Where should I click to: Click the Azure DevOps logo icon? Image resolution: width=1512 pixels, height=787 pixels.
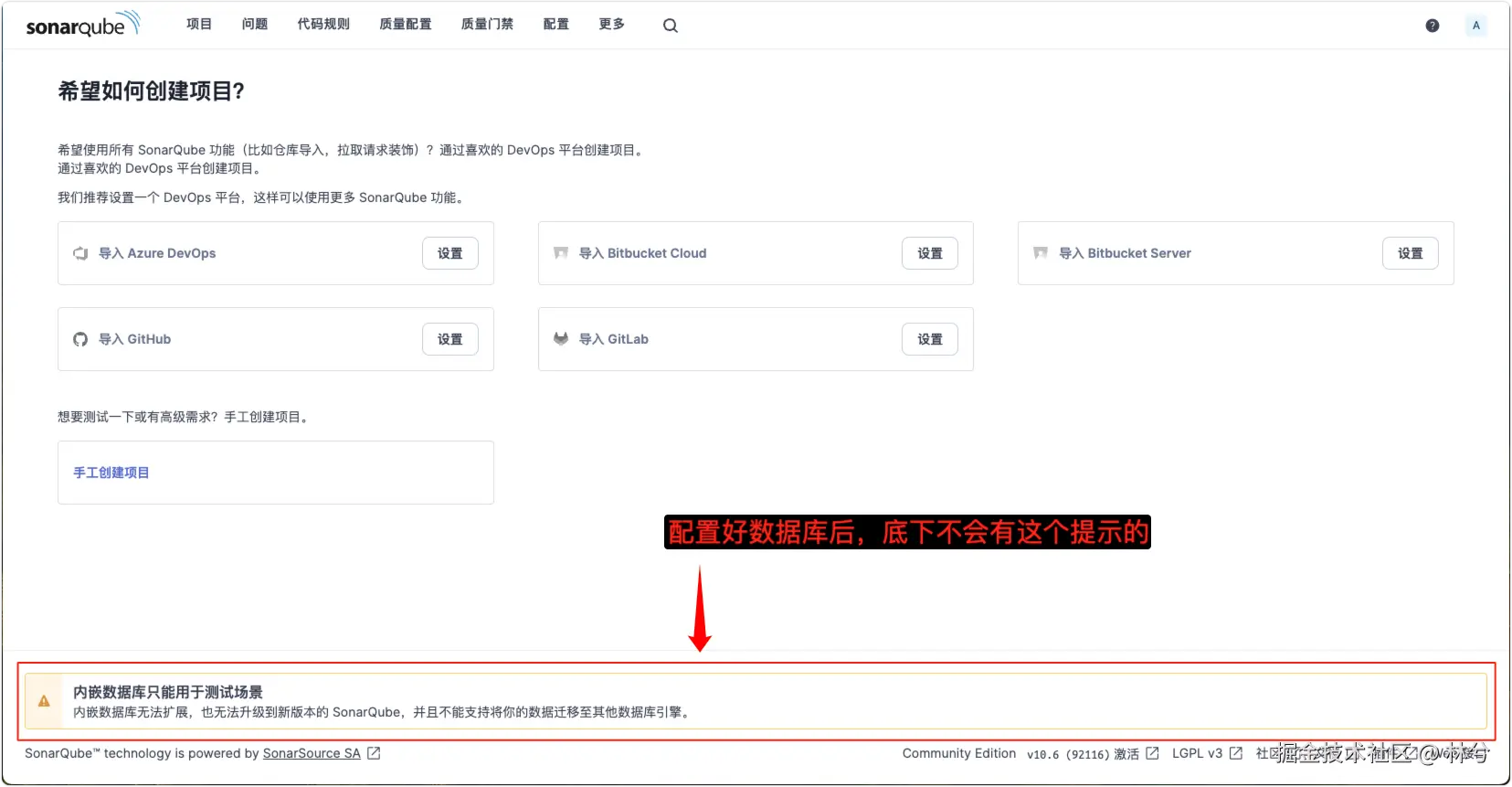[80, 253]
